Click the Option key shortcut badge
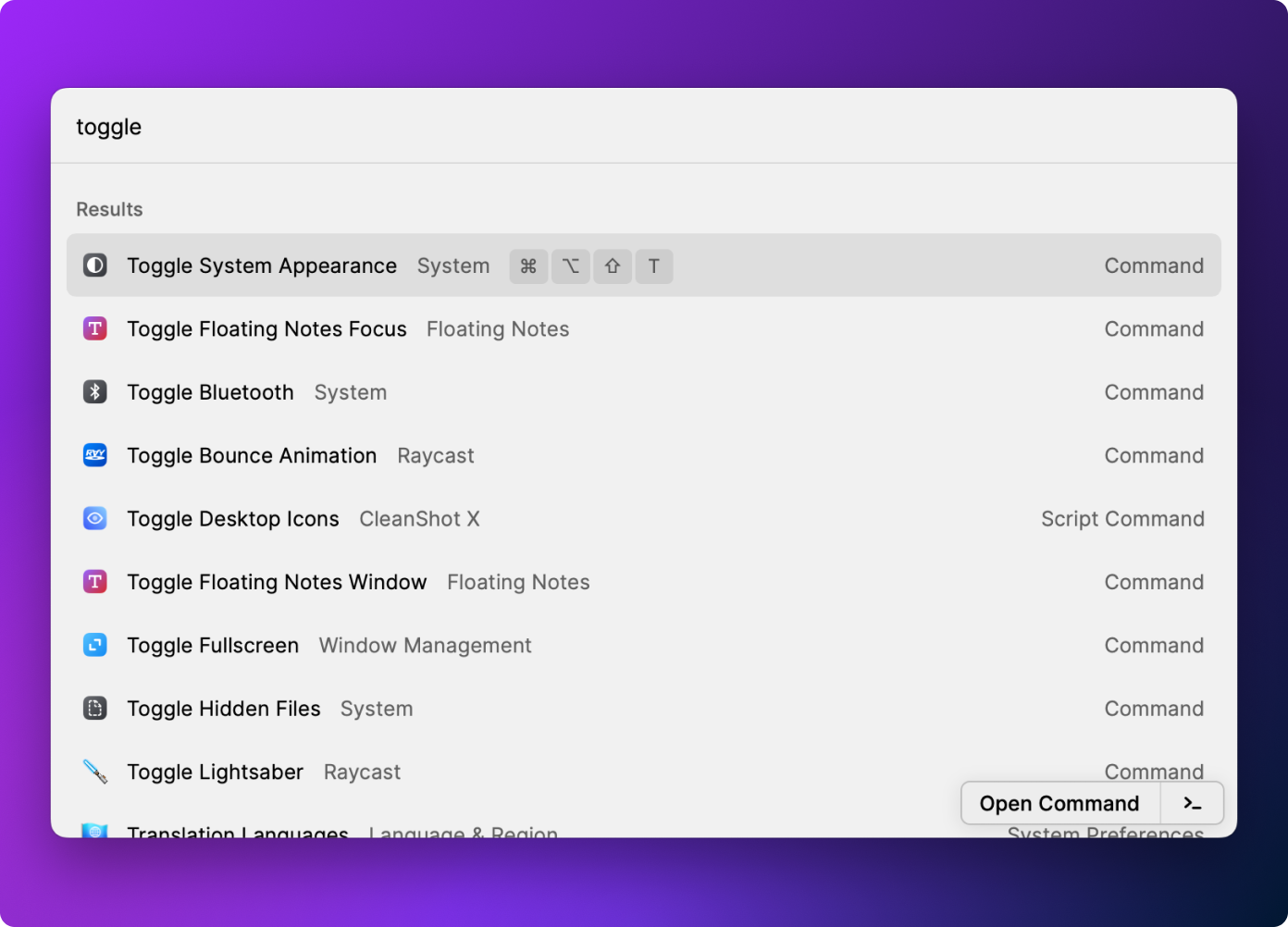Viewport: 1288px width, 927px height. [571, 266]
